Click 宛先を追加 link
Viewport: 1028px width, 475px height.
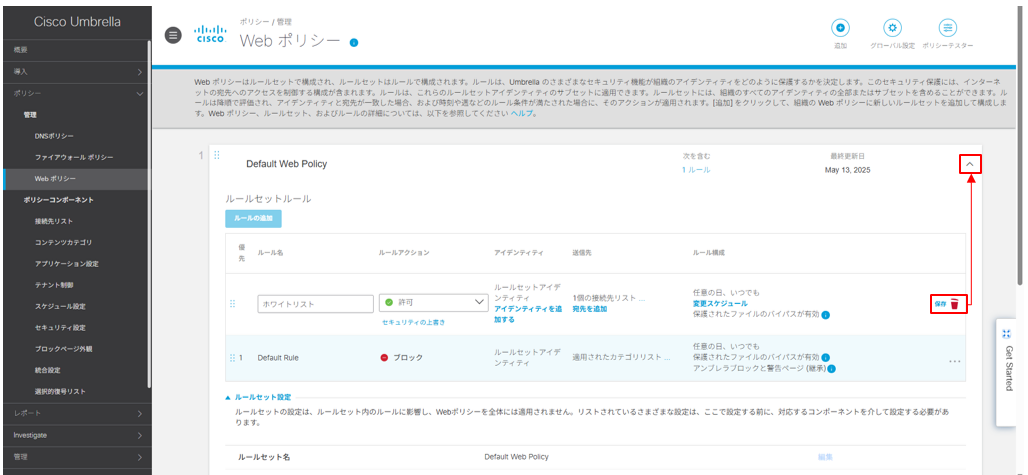click(x=589, y=309)
